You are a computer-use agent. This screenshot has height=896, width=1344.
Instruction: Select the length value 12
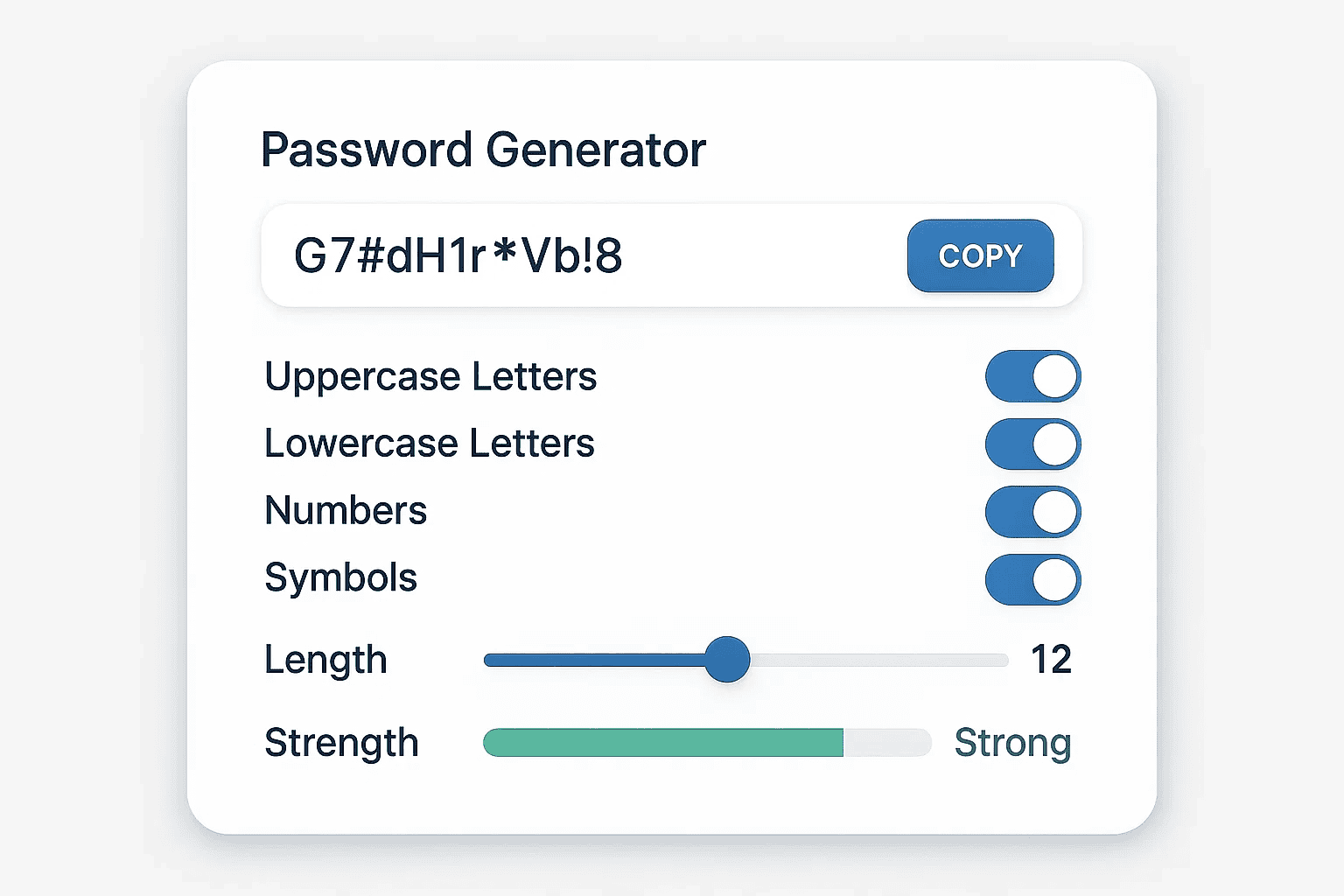coord(1051,660)
